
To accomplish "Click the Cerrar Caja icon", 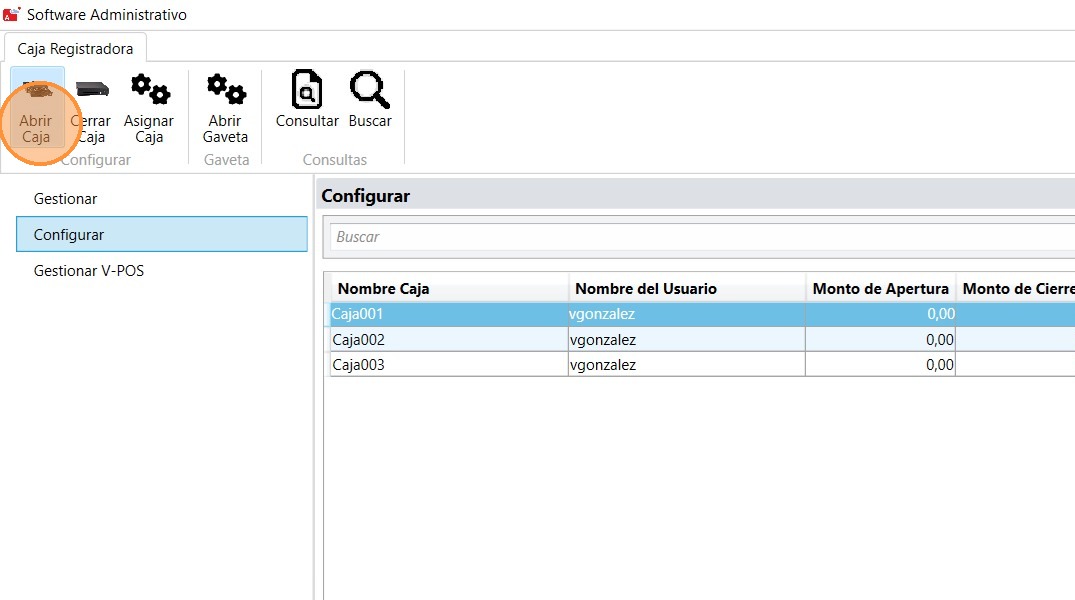I will (92, 92).
